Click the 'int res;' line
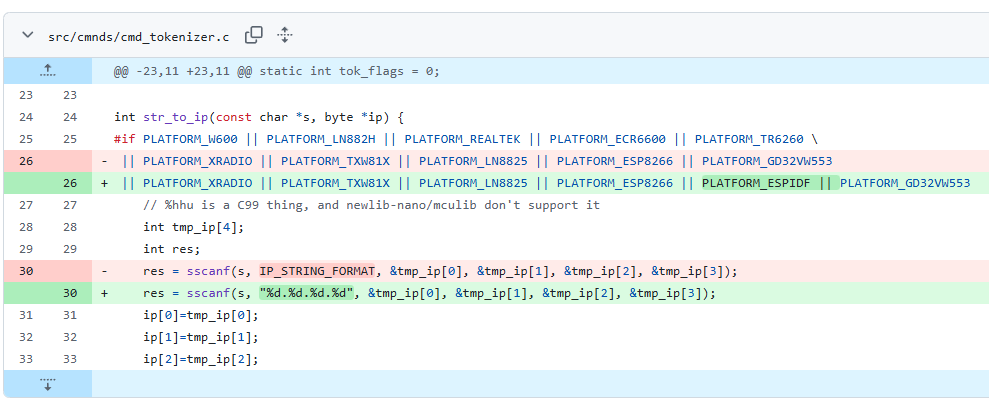This screenshot has width=989, height=414. pyautogui.click(x=172, y=249)
